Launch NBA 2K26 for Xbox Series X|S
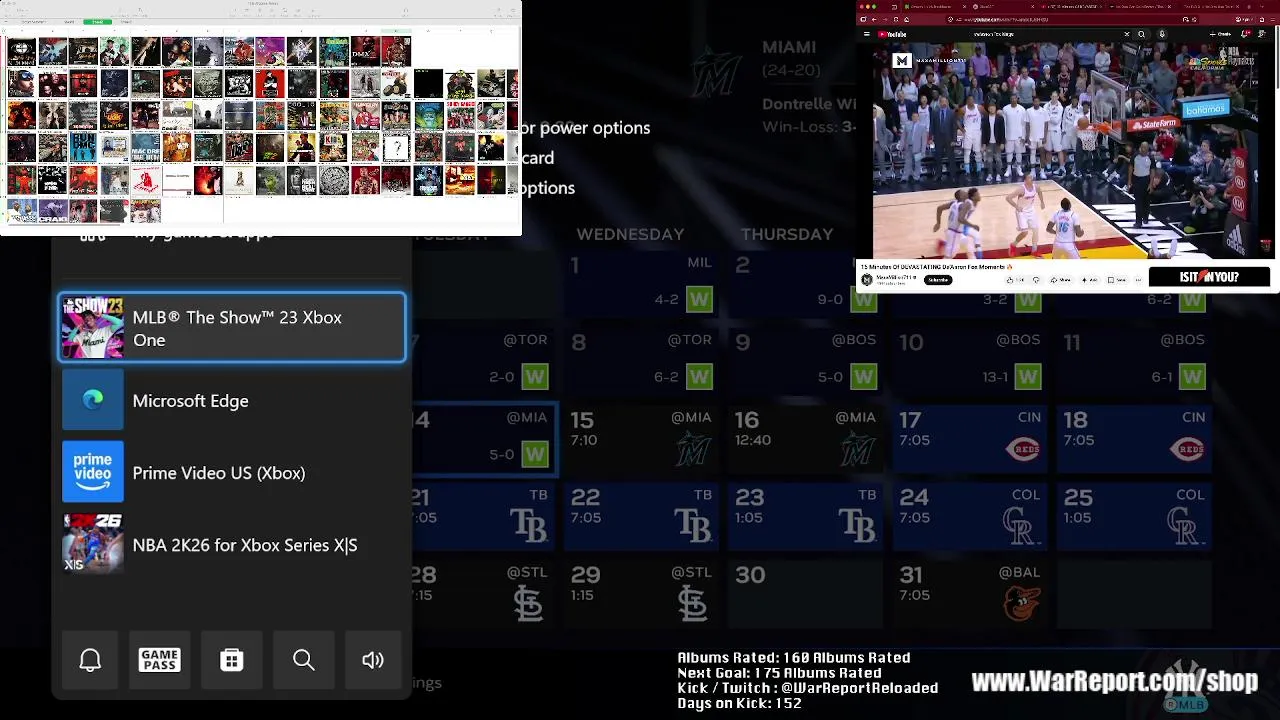 (232, 544)
